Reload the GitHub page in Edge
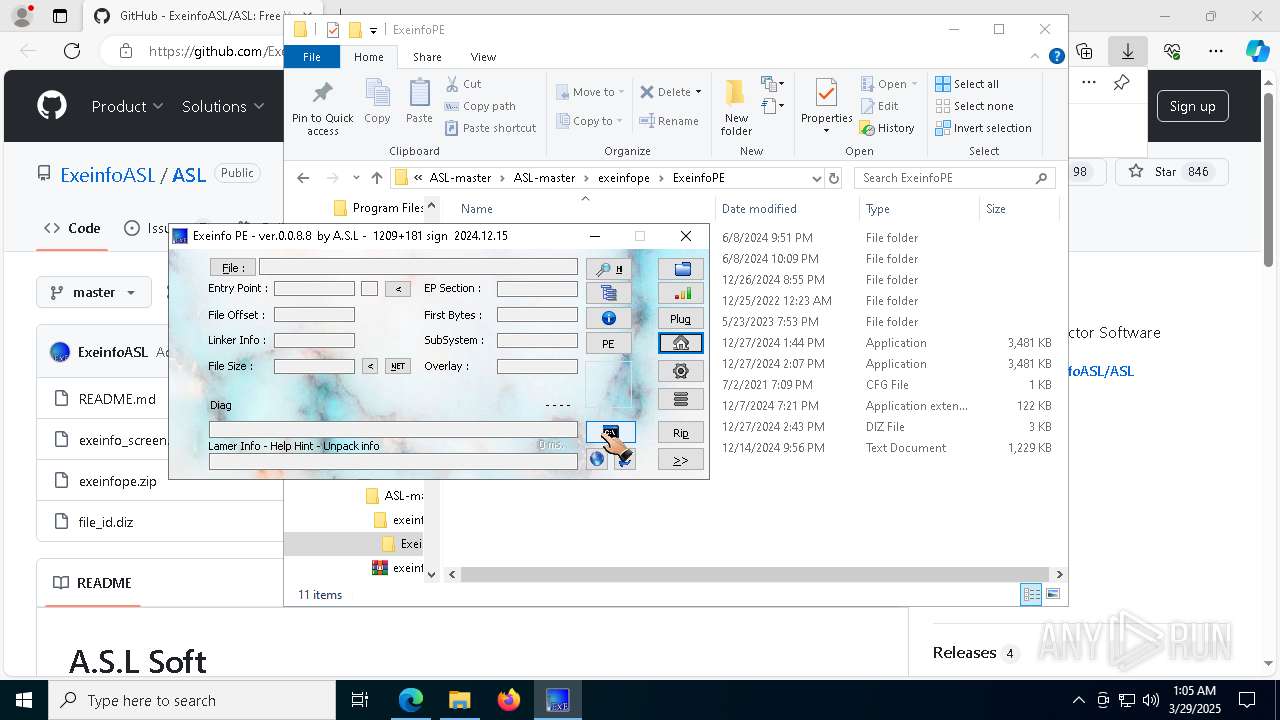This screenshot has height=720, width=1280. pos(72,51)
